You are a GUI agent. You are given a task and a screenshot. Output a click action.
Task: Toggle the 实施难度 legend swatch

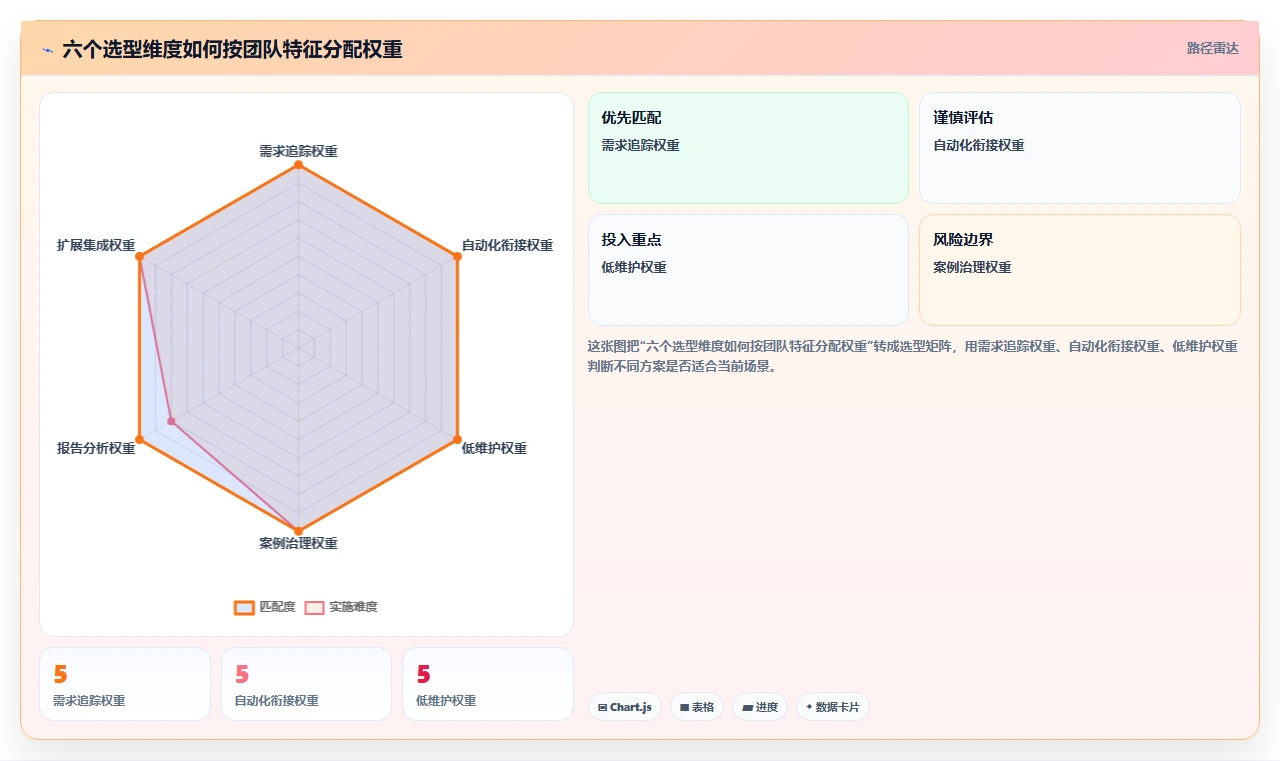click(315, 607)
